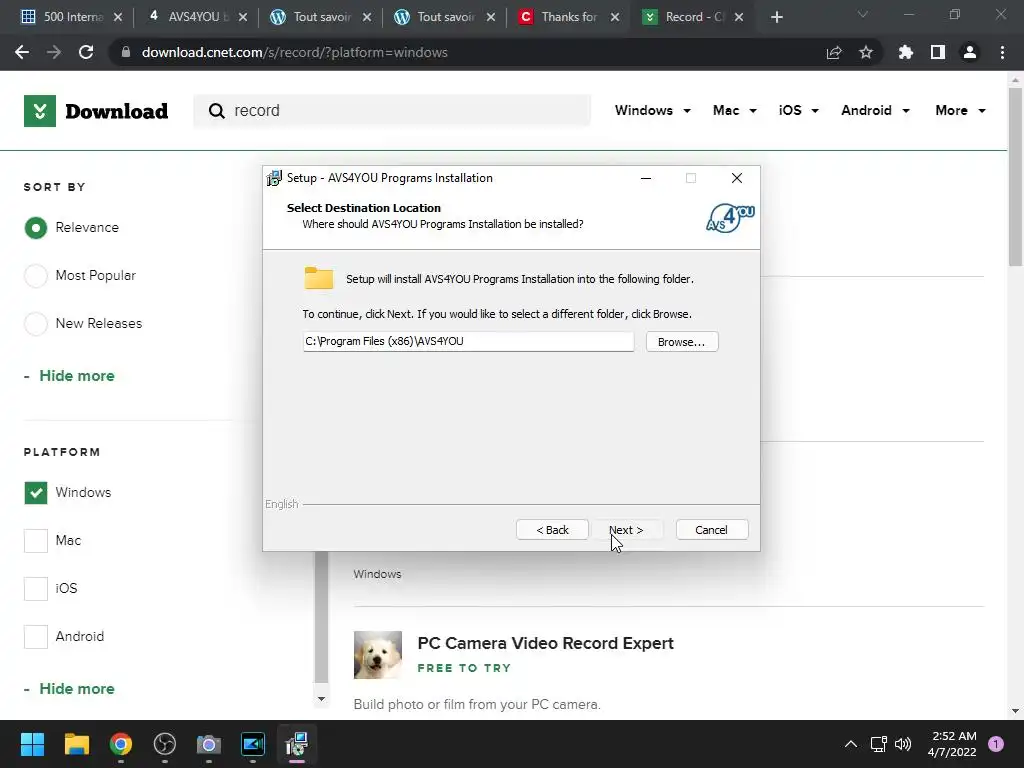
Task: Open the clock and date in taskbar
Action: (952, 744)
